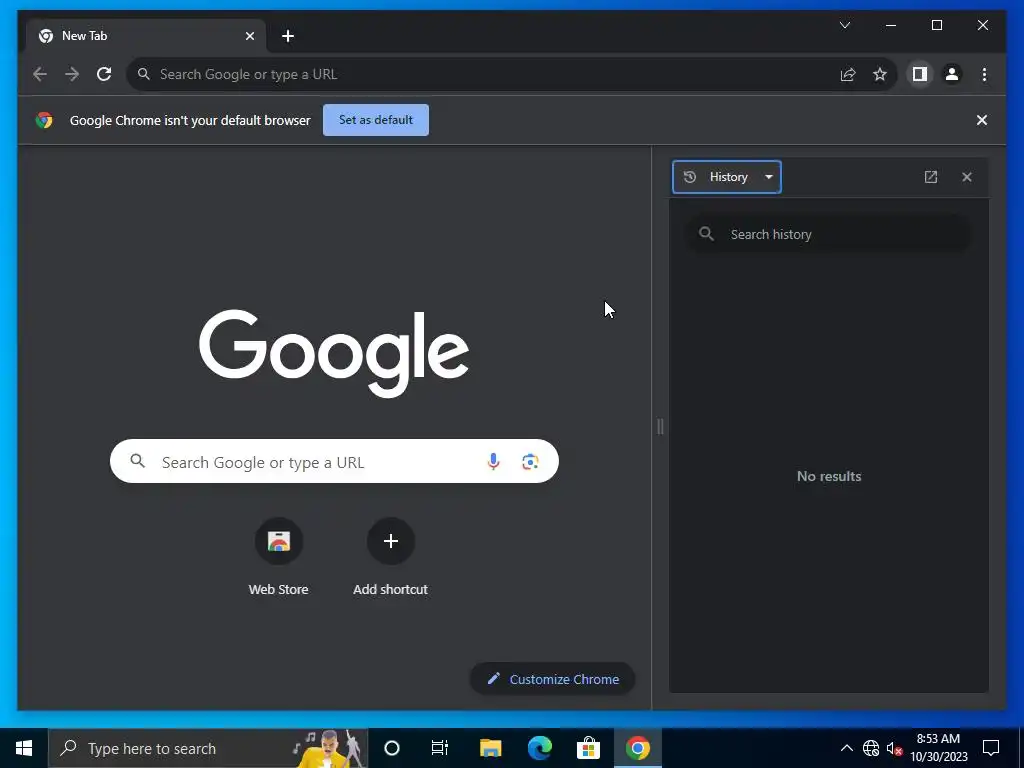Open a new tab with plus button
The height and width of the screenshot is (768, 1024).
tap(288, 36)
